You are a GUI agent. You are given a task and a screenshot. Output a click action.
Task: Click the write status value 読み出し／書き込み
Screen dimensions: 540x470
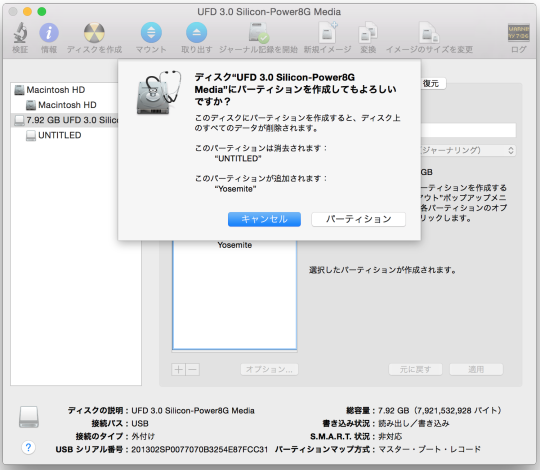tap(414, 424)
